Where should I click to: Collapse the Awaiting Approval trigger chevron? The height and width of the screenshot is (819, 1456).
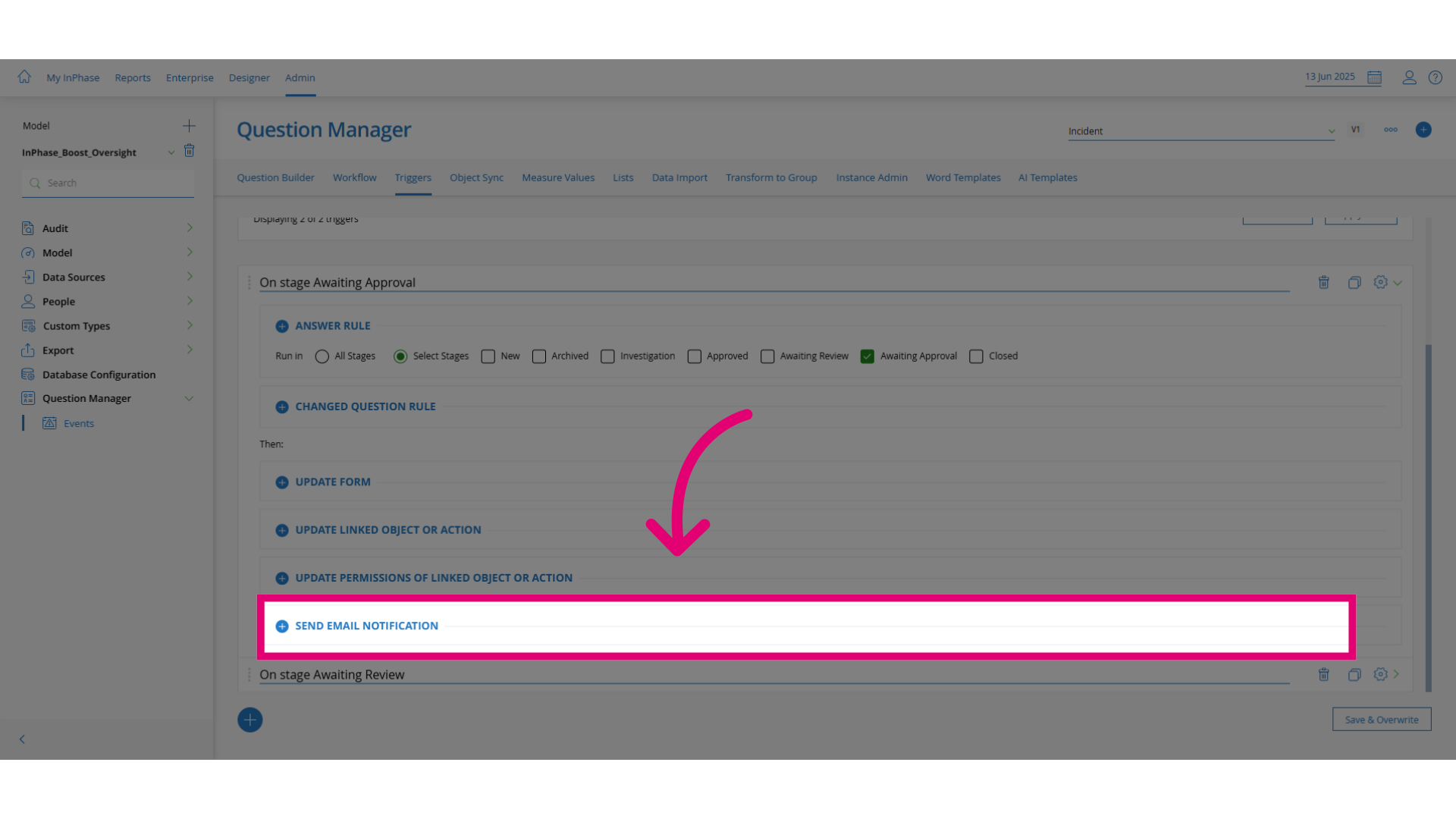tap(1398, 283)
